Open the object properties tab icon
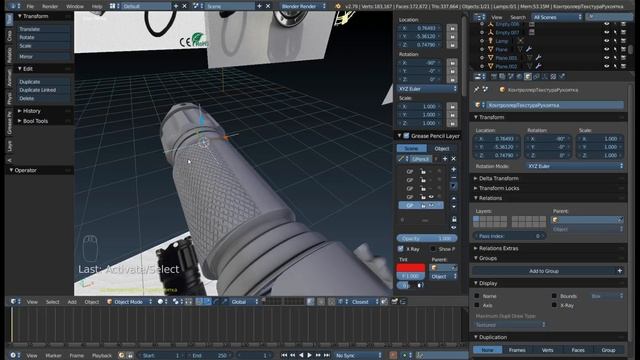Screen dimensions: 640x360 click(x=528, y=76)
